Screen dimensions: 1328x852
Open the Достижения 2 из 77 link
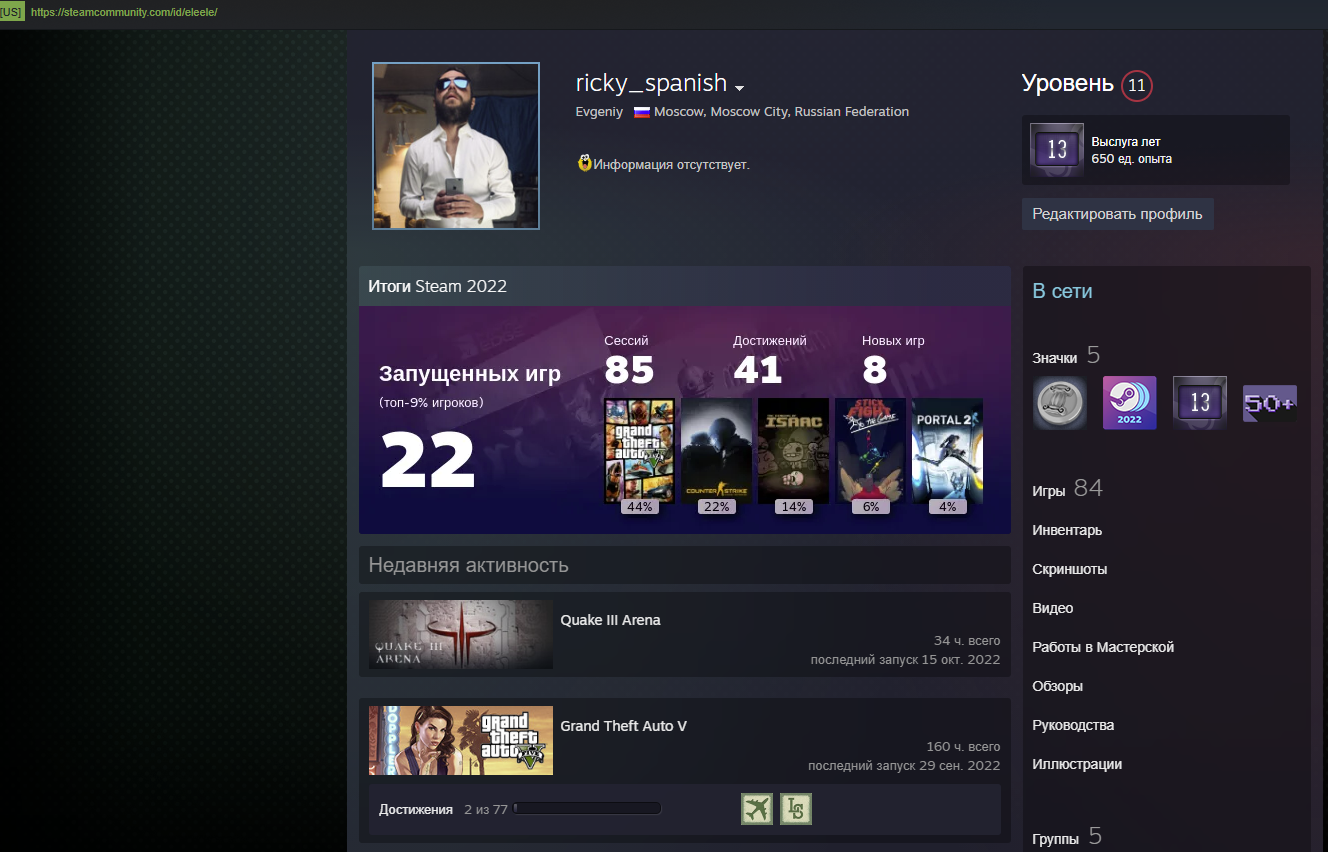[443, 809]
